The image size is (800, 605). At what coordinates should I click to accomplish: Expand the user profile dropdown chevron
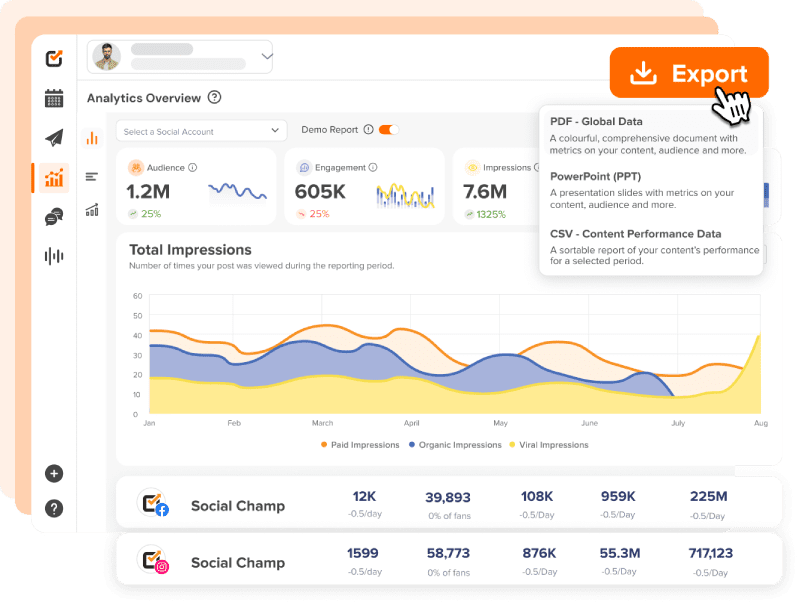(267, 57)
